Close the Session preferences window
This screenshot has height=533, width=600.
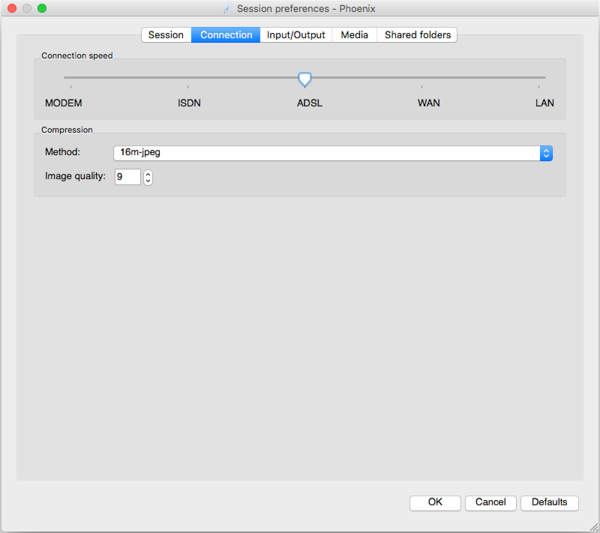click(x=12, y=8)
